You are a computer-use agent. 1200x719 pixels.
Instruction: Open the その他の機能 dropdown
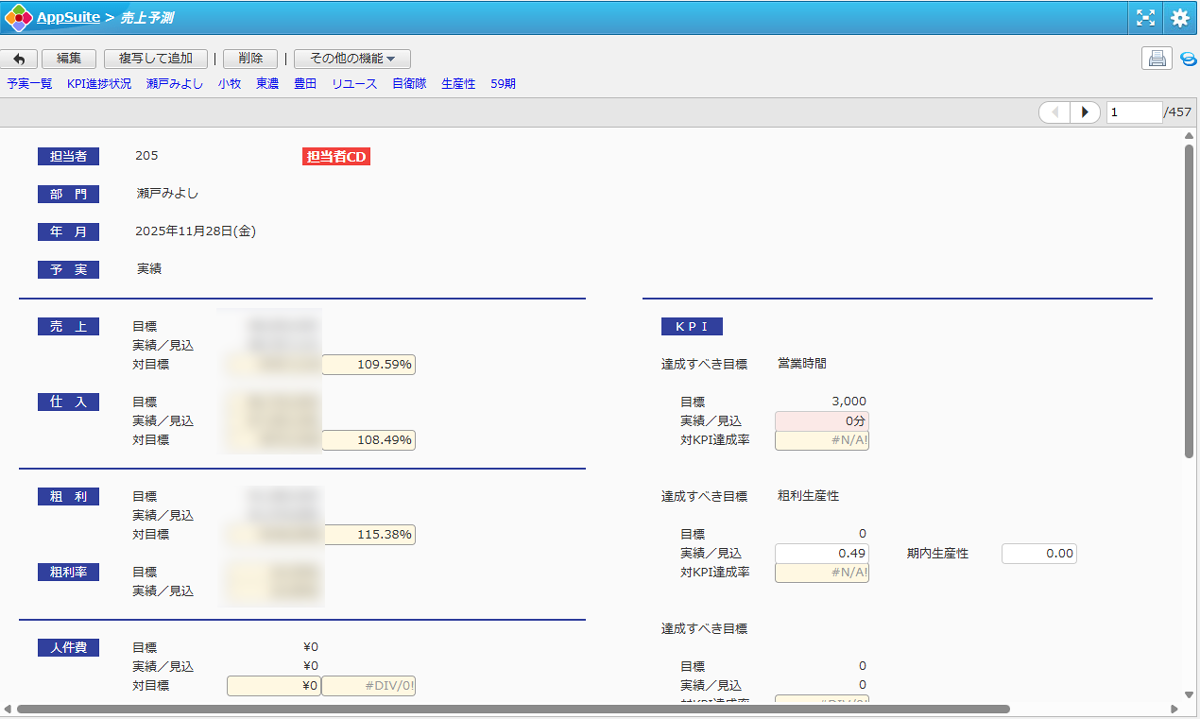pyautogui.click(x=352, y=59)
